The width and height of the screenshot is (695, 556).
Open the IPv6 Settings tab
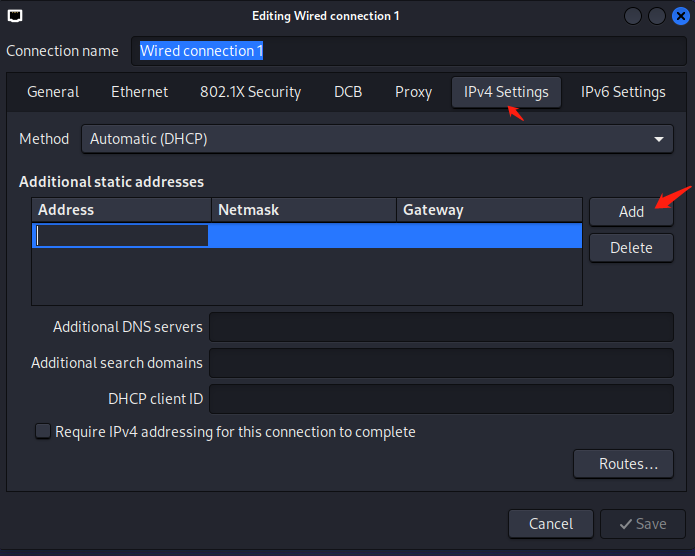click(x=623, y=92)
